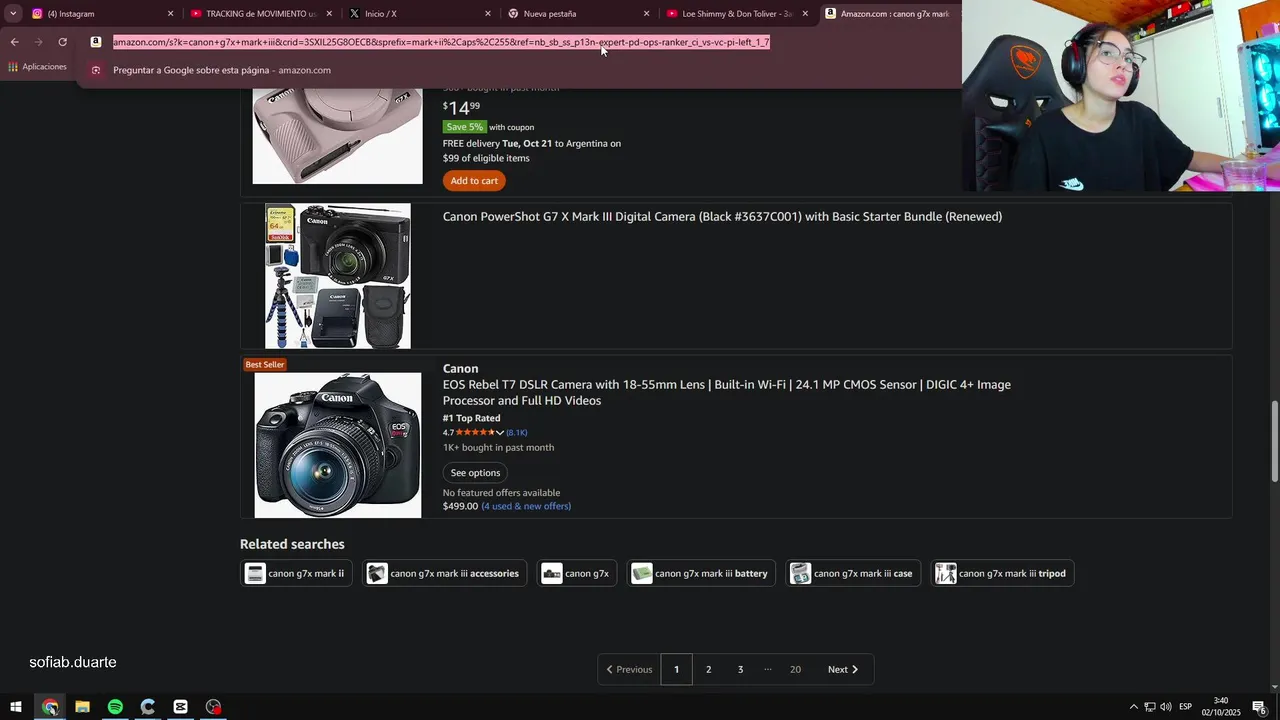The image size is (1280, 720).
Task: Expand the 4.7 star rating chevron
Action: pyautogui.click(x=500, y=433)
